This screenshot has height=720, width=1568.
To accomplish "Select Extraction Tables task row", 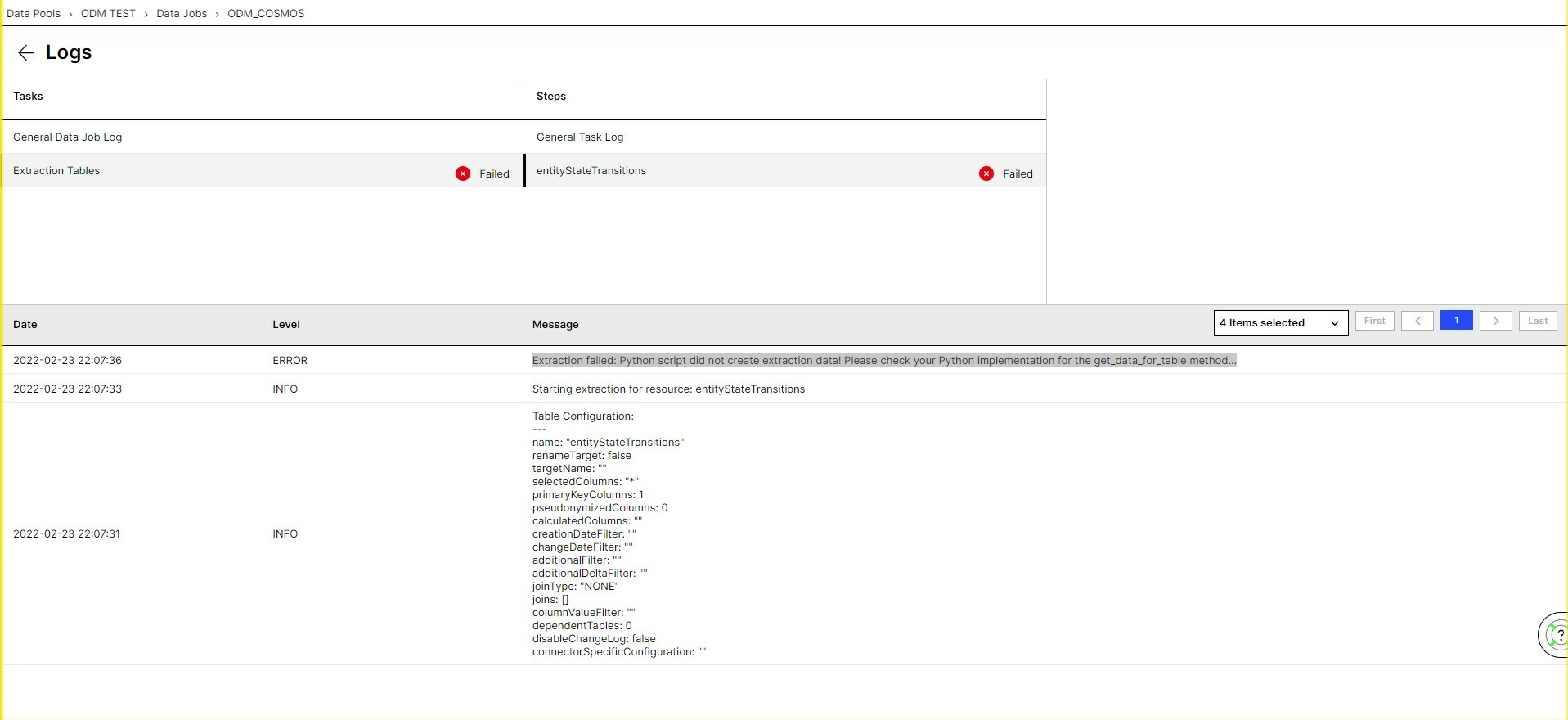I will (262, 170).
